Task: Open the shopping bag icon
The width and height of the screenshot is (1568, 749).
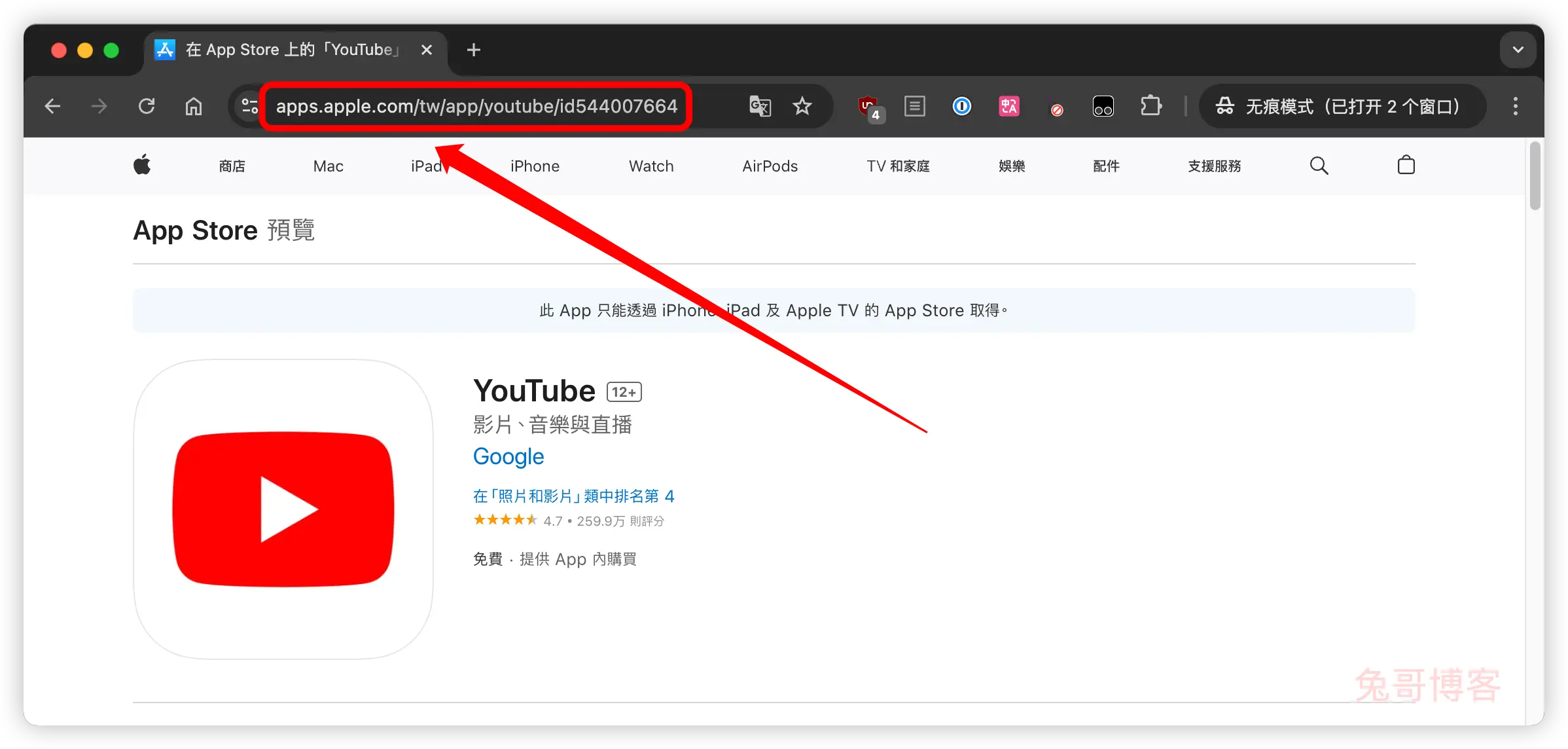Action: click(1406, 165)
